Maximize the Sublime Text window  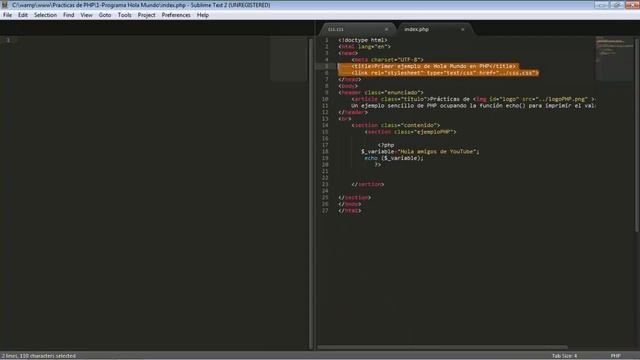(x=617, y=4)
